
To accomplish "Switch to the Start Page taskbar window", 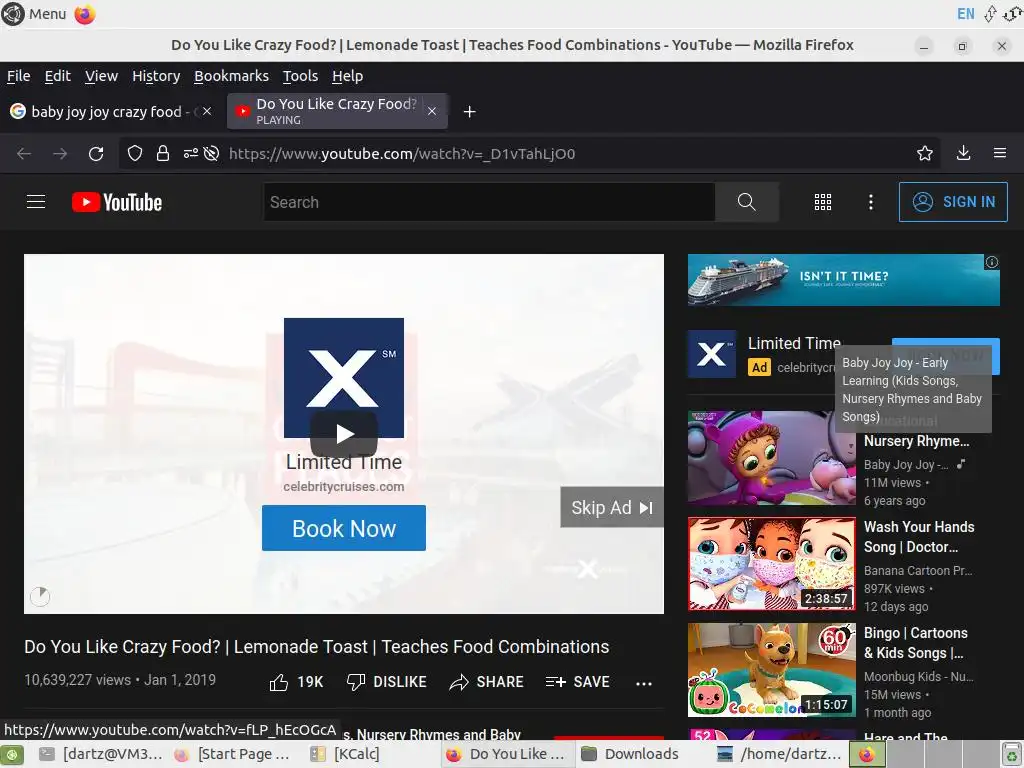I will click(x=232, y=754).
